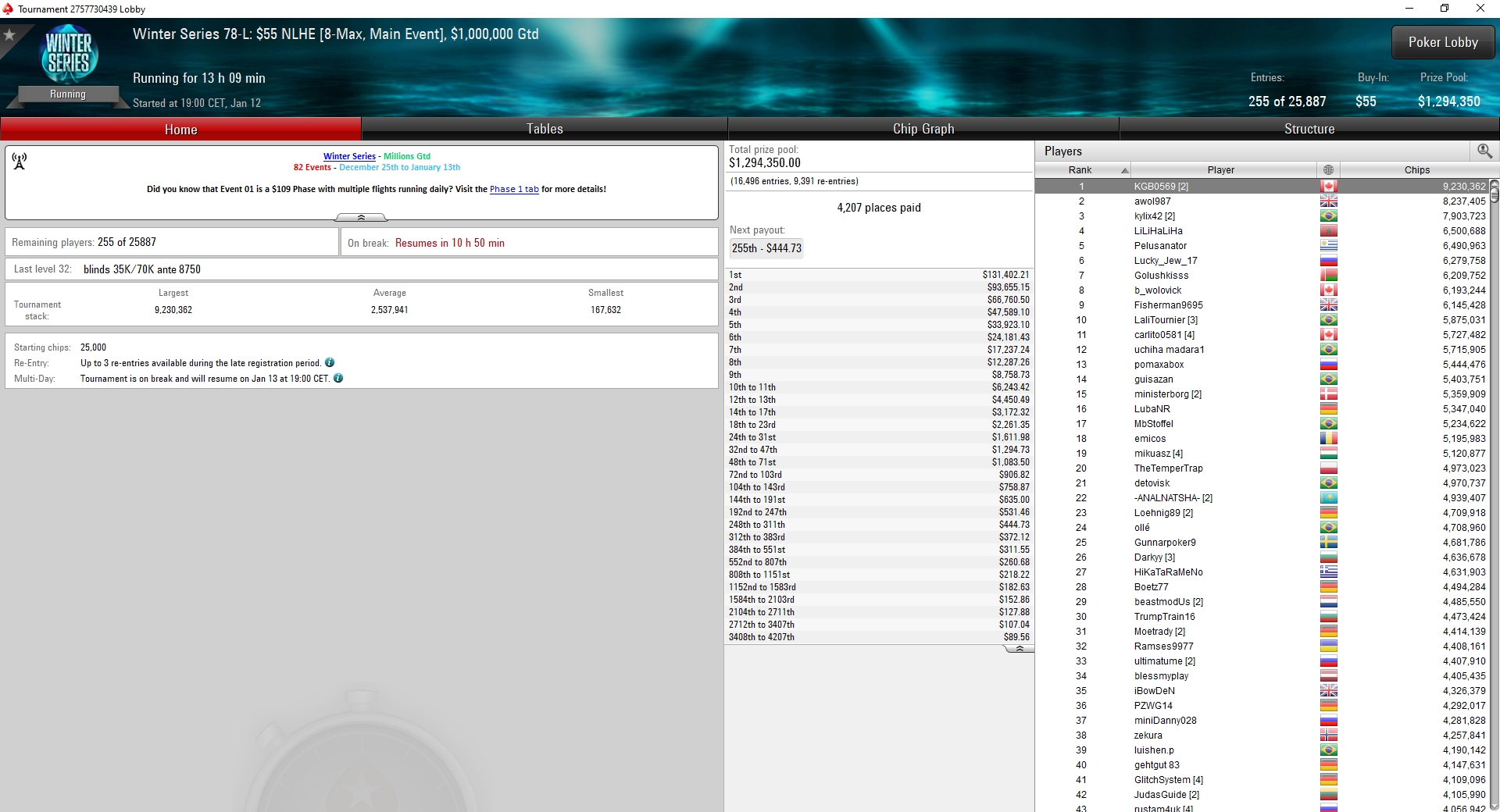
Task: Click Poland flag beside TheTemperTrap
Action: point(1328,468)
